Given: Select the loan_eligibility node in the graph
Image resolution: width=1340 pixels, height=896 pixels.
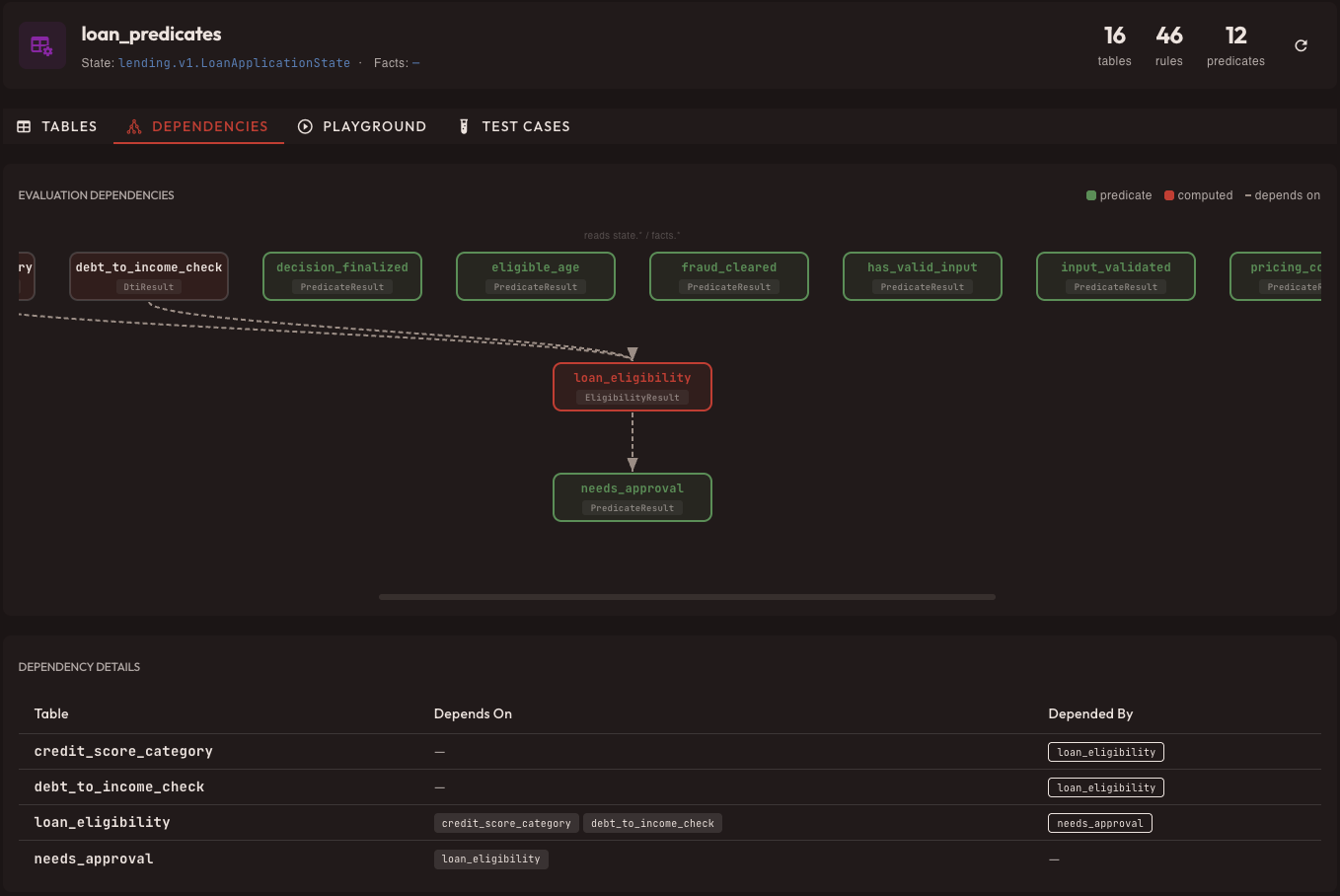Looking at the screenshot, I should tap(632, 386).
